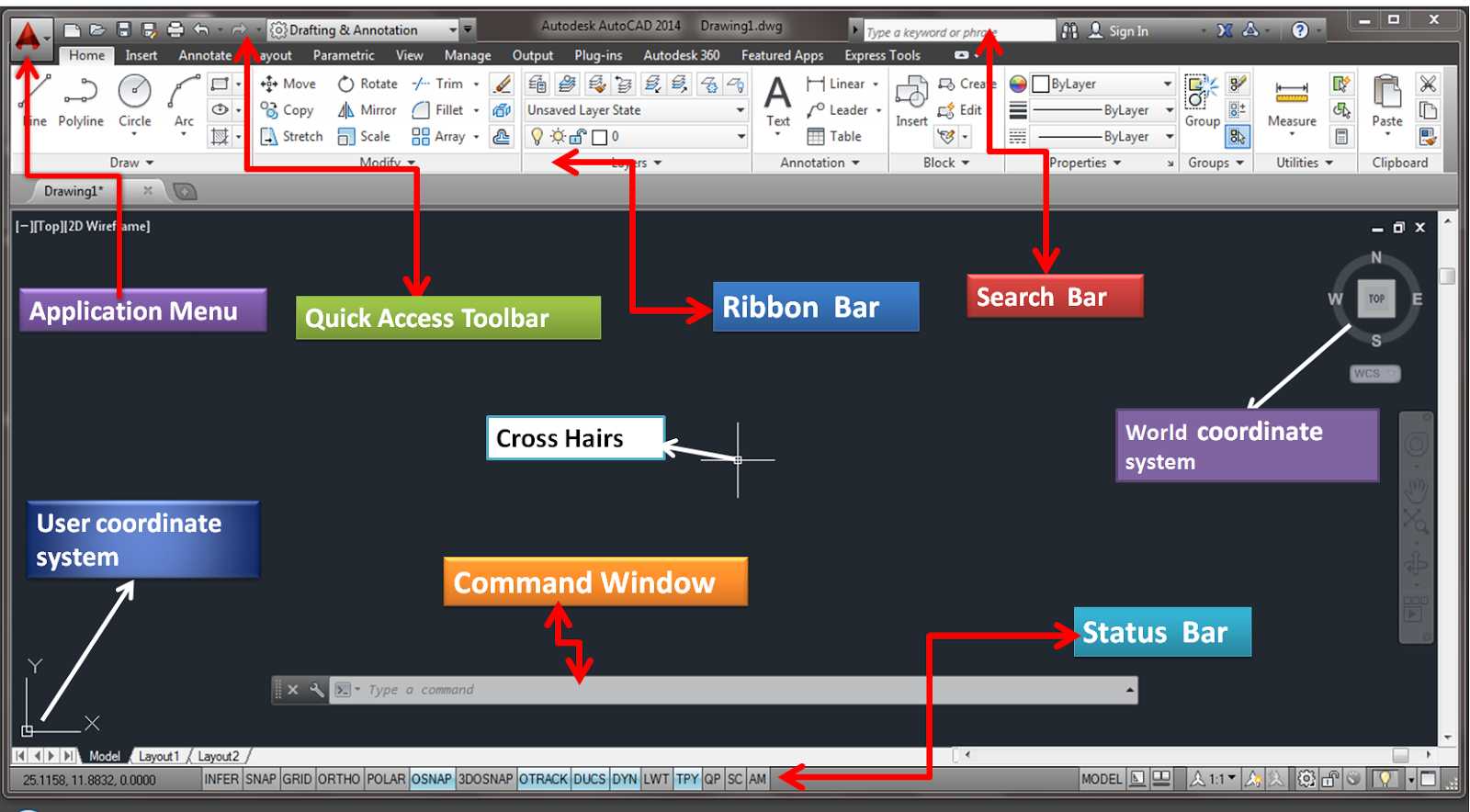Select the Arc draw tool
Viewport: 1470px width, 812px height.
(x=184, y=101)
